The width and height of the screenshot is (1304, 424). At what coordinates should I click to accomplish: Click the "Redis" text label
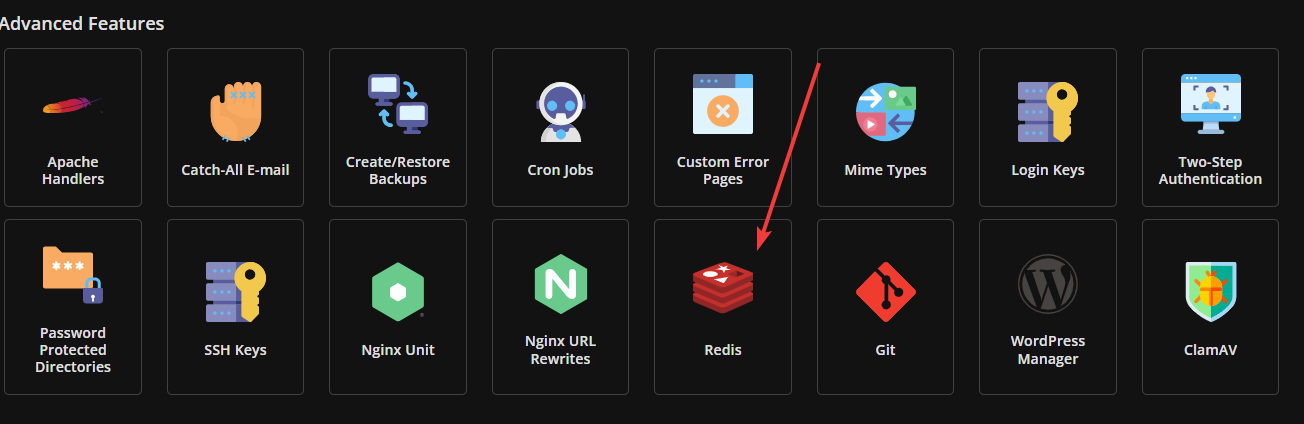tap(723, 350)
